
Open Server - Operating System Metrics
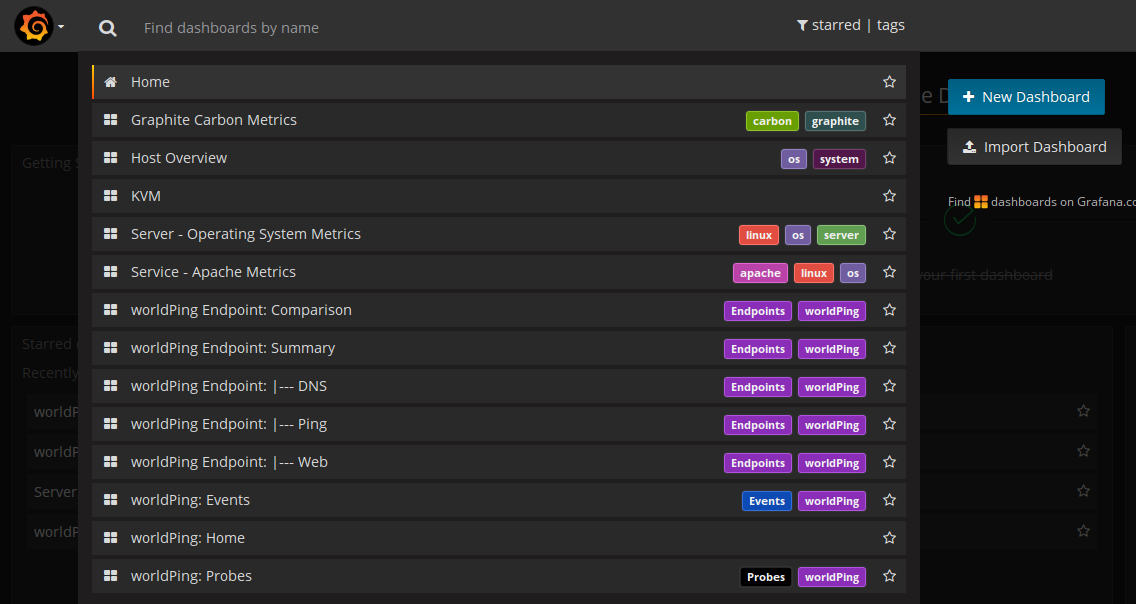pyautogui.click(x=498, y=234)
